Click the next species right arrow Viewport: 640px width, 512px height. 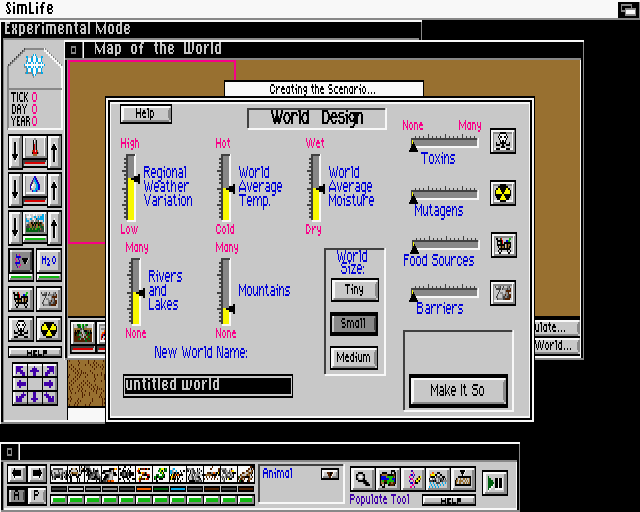click(x=37, y=474)
